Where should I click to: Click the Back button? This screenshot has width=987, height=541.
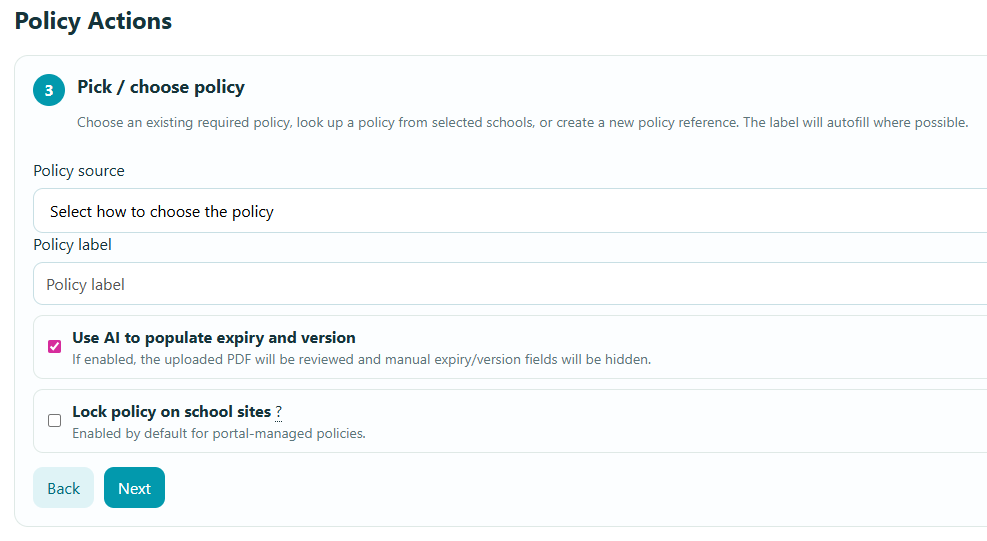coord(63,488)
